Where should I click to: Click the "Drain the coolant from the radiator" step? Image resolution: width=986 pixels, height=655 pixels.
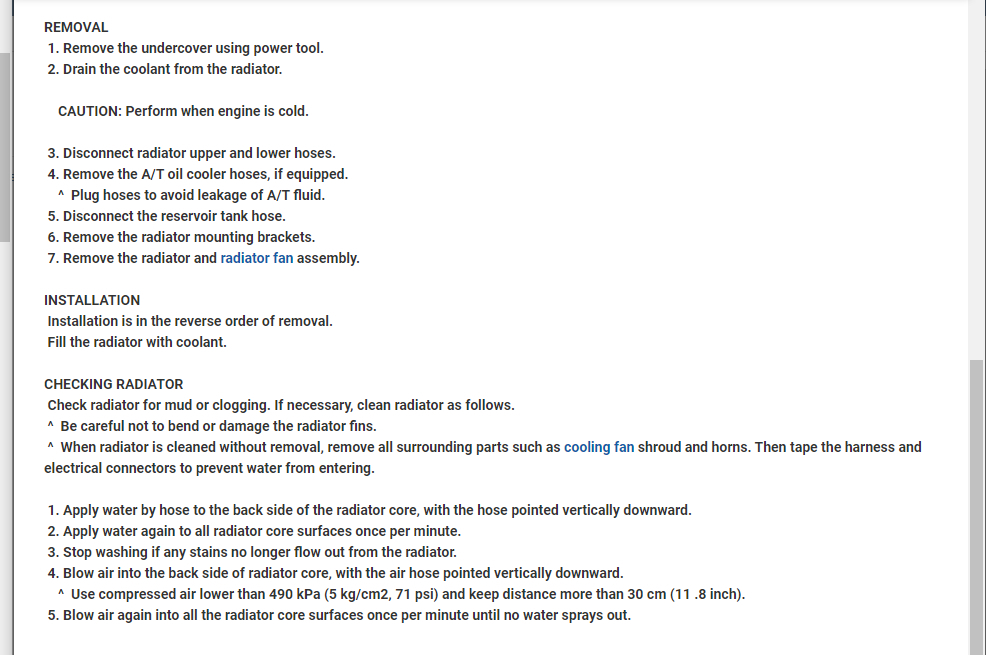(172, 69)
